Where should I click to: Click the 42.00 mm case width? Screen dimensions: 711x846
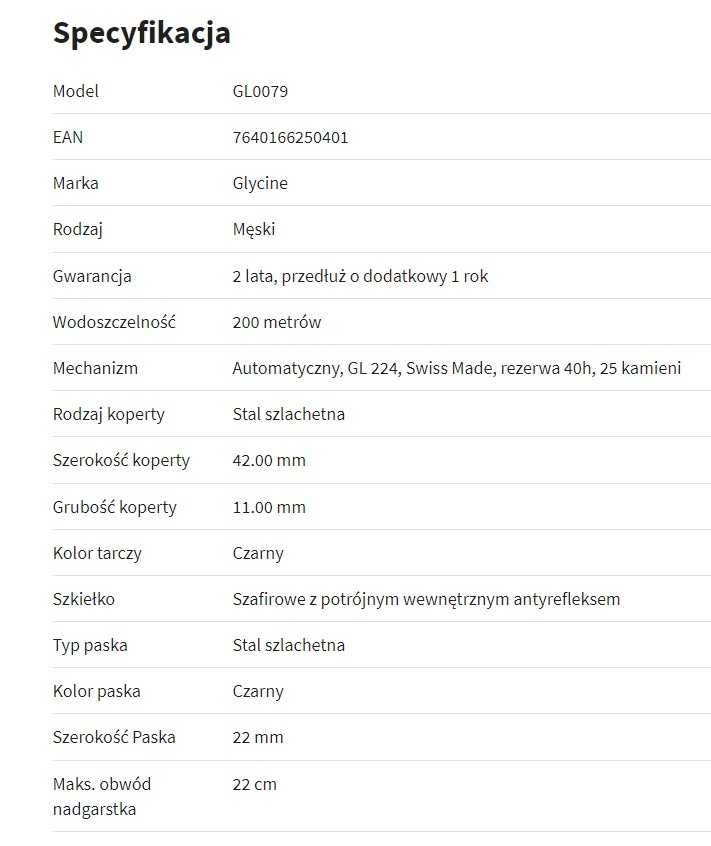click(x=269, y=461)
